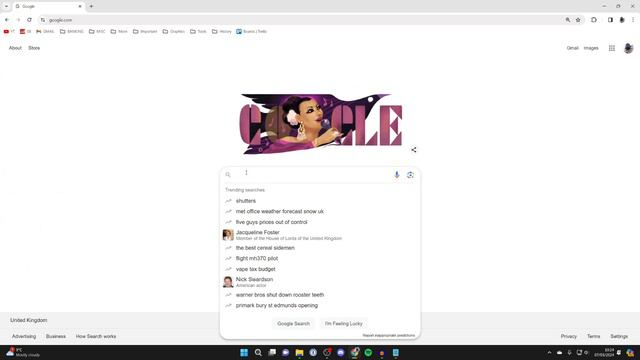Click the microphone voice search icon

(x=396, y=175)
